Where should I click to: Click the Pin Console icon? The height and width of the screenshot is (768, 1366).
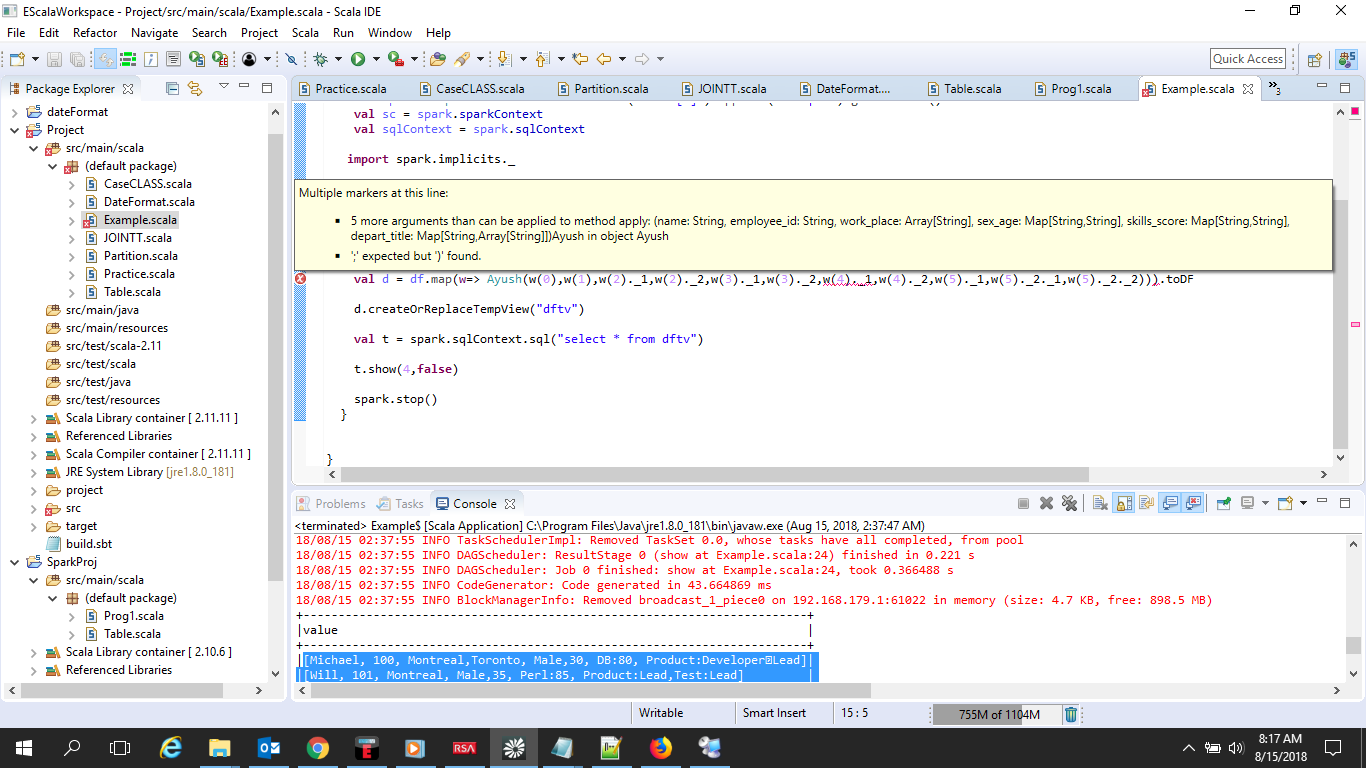click(x=1223, y=504)
